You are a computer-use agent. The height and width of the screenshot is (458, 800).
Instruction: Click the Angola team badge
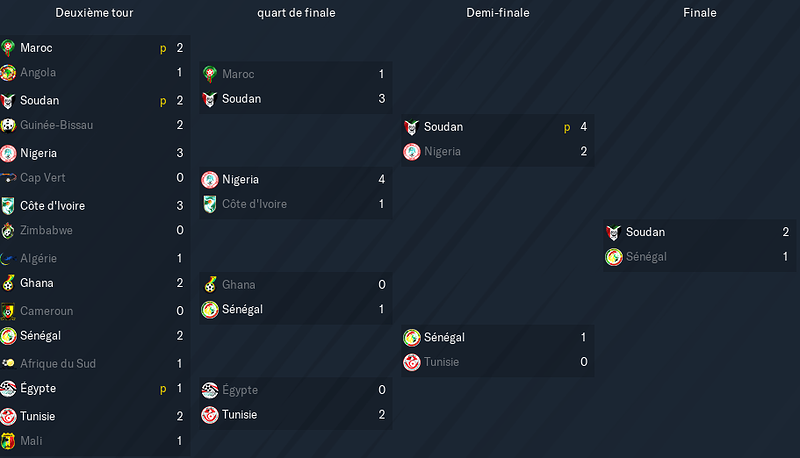coord(8,72)
